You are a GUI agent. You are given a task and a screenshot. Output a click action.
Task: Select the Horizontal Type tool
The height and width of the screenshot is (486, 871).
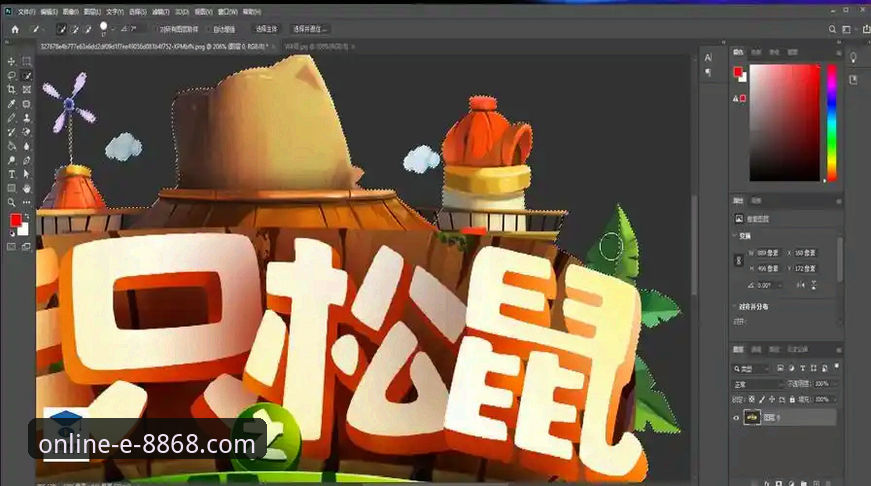(x=11, y=174)
